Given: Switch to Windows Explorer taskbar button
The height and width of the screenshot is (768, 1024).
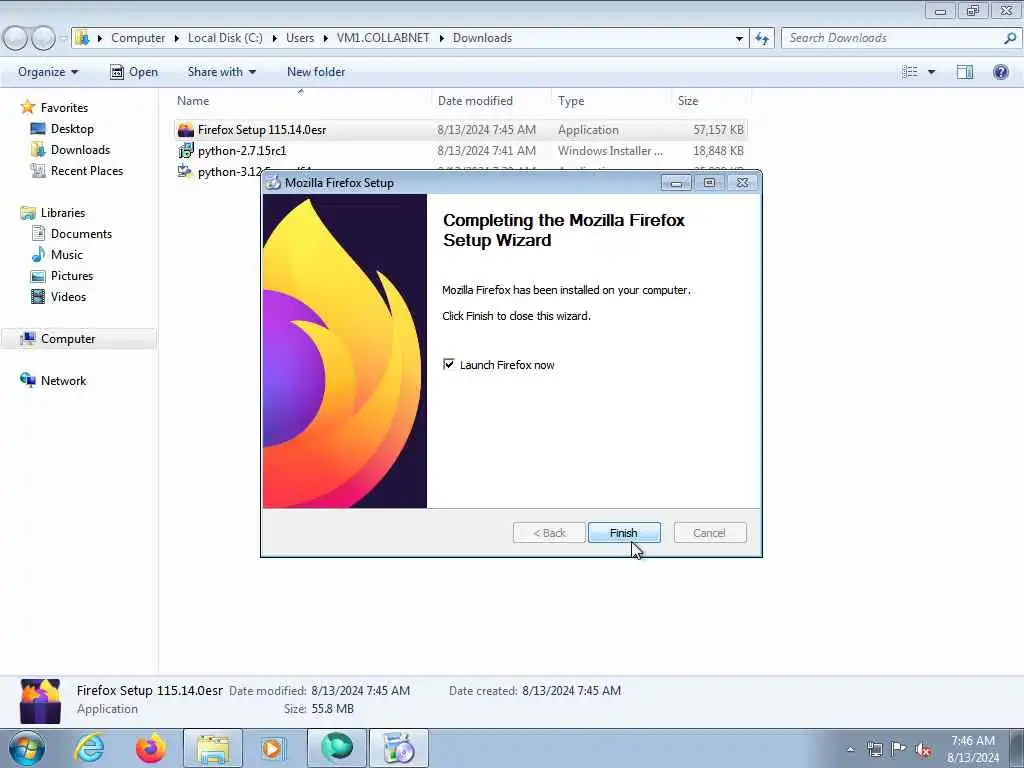Looking at the screenshot, I should pyautogui.click(x=213, y=748).
